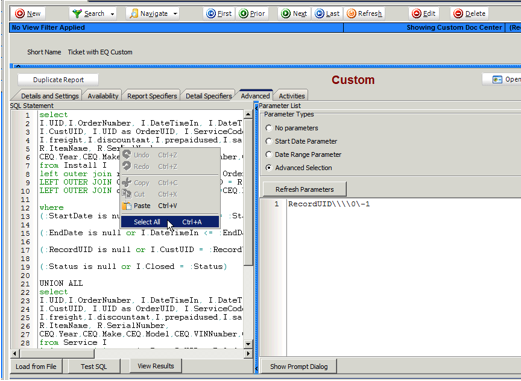
Task: Expand the Navigate dropdown arrow
Action: tap(175, 14)
